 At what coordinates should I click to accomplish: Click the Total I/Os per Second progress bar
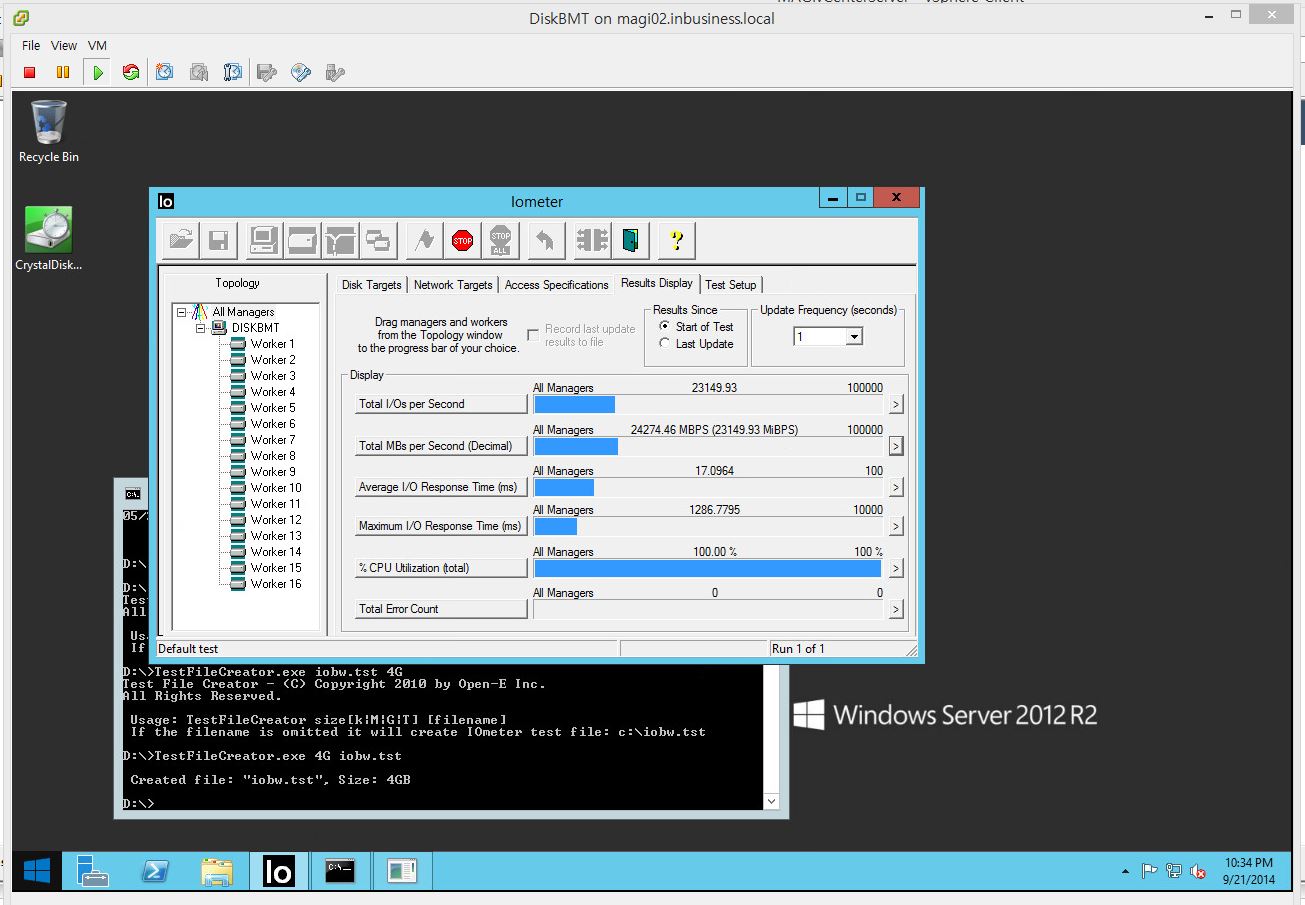pyautogui.click(x=708, y=404)
